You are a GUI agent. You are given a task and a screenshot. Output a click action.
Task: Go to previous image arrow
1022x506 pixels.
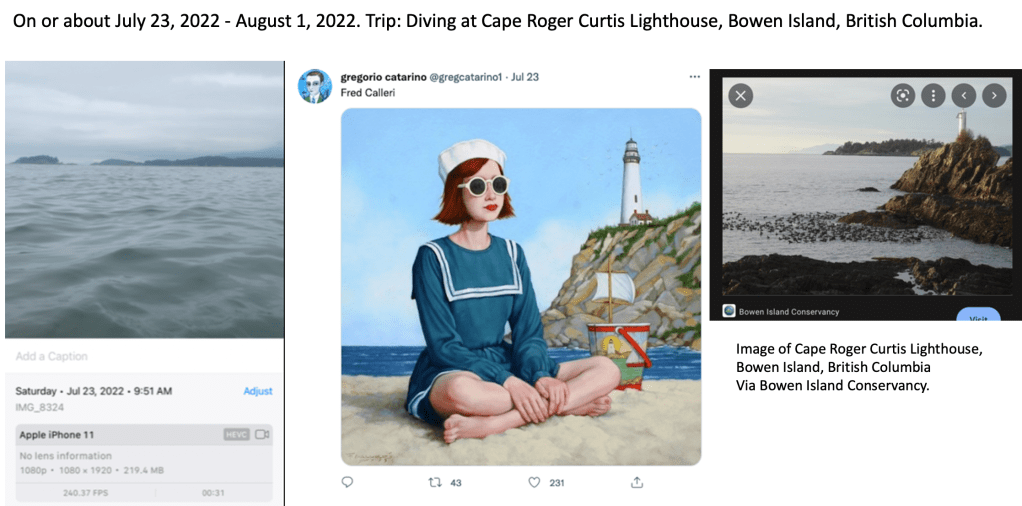963,96
